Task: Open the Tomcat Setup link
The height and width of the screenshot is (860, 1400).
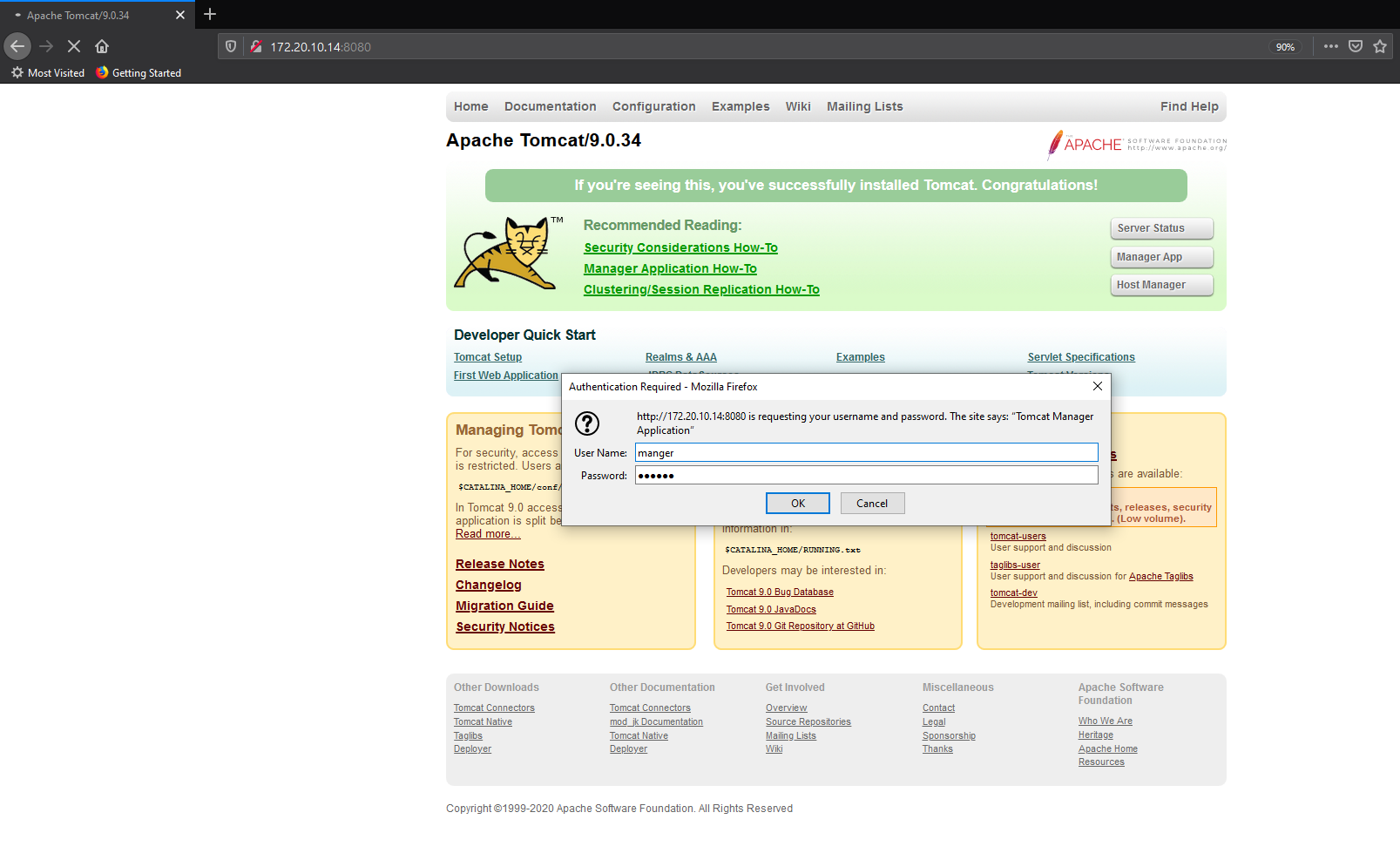Action: [488, 357]
